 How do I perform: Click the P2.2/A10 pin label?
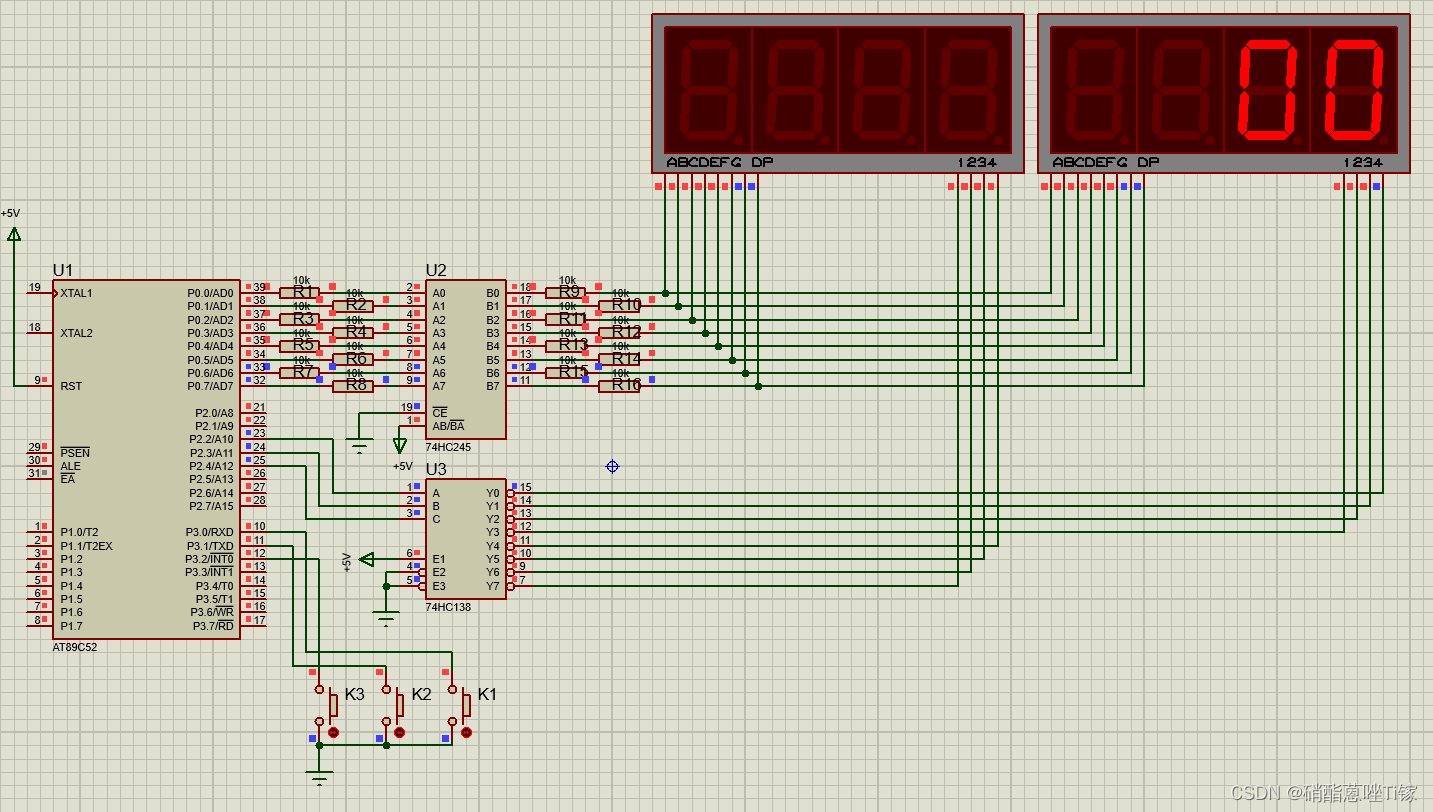tap(211, 439)
